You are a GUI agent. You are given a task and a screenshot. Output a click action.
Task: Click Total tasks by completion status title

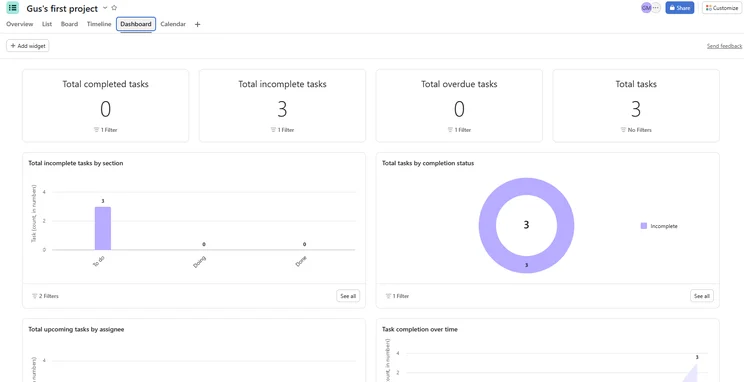pos(428,163)
